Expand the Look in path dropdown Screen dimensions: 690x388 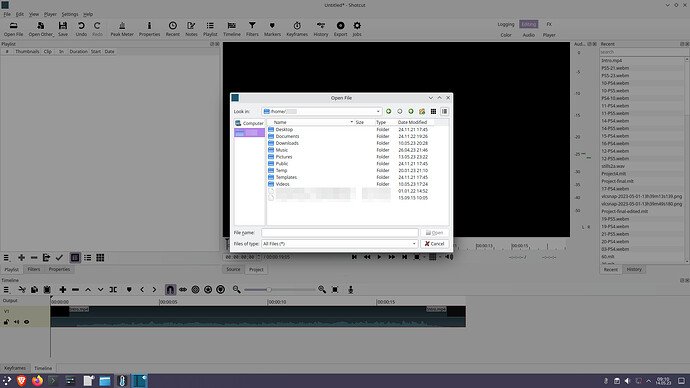[378, 111]
